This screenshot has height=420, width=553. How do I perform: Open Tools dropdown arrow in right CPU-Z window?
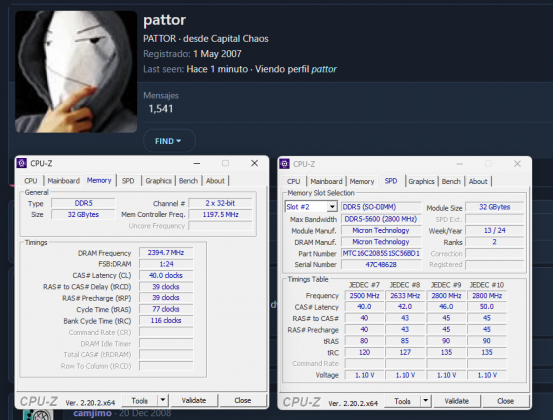tap(425, 401)
